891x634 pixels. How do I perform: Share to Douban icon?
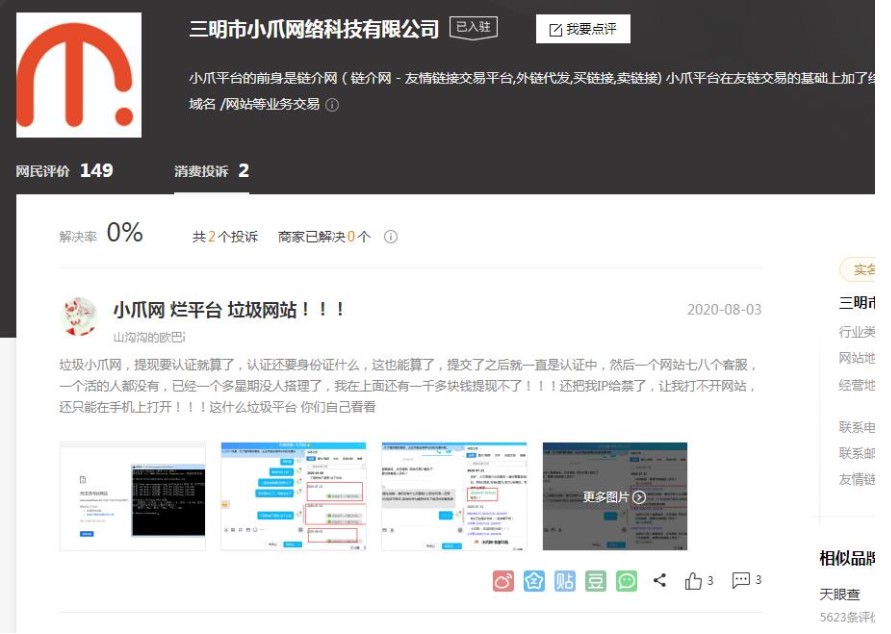(x=596, y=580)
